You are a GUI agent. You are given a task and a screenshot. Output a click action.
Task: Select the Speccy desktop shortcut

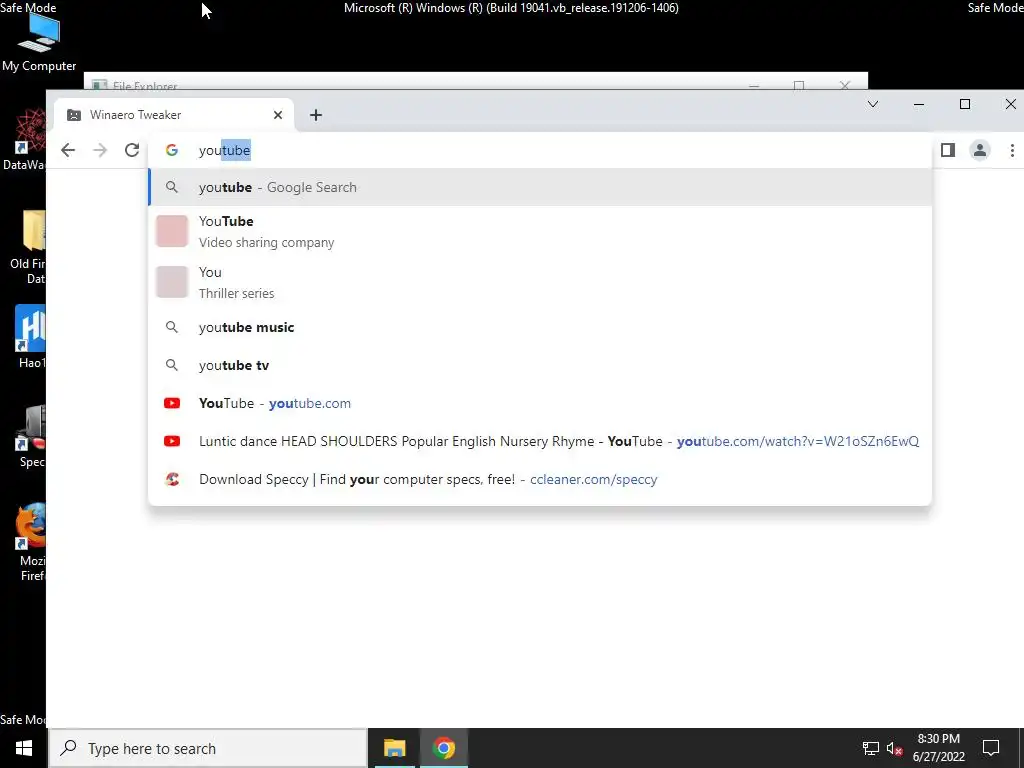(x=31, y=436)
